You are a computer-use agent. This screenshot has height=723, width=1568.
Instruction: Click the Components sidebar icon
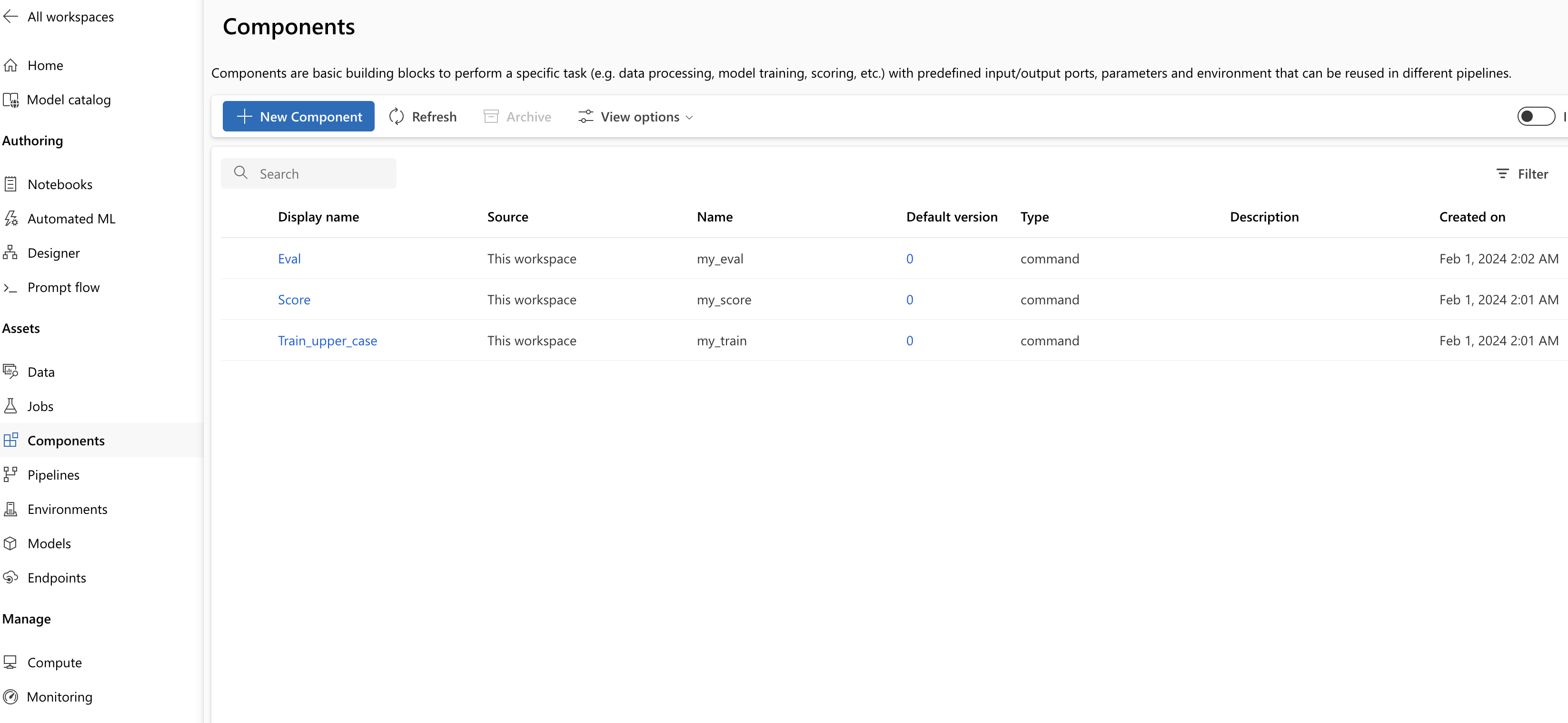pos(12,440)
